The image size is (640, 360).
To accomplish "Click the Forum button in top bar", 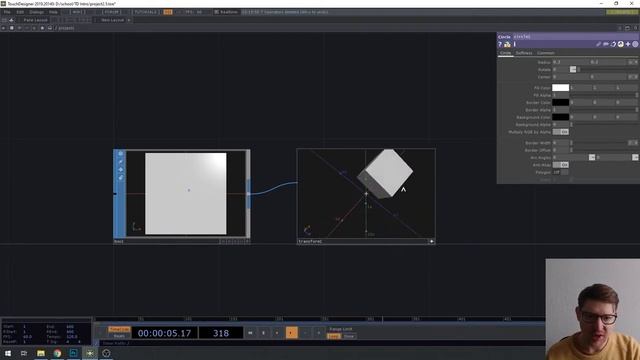I will pyautogui.click(x=111, y=12).
